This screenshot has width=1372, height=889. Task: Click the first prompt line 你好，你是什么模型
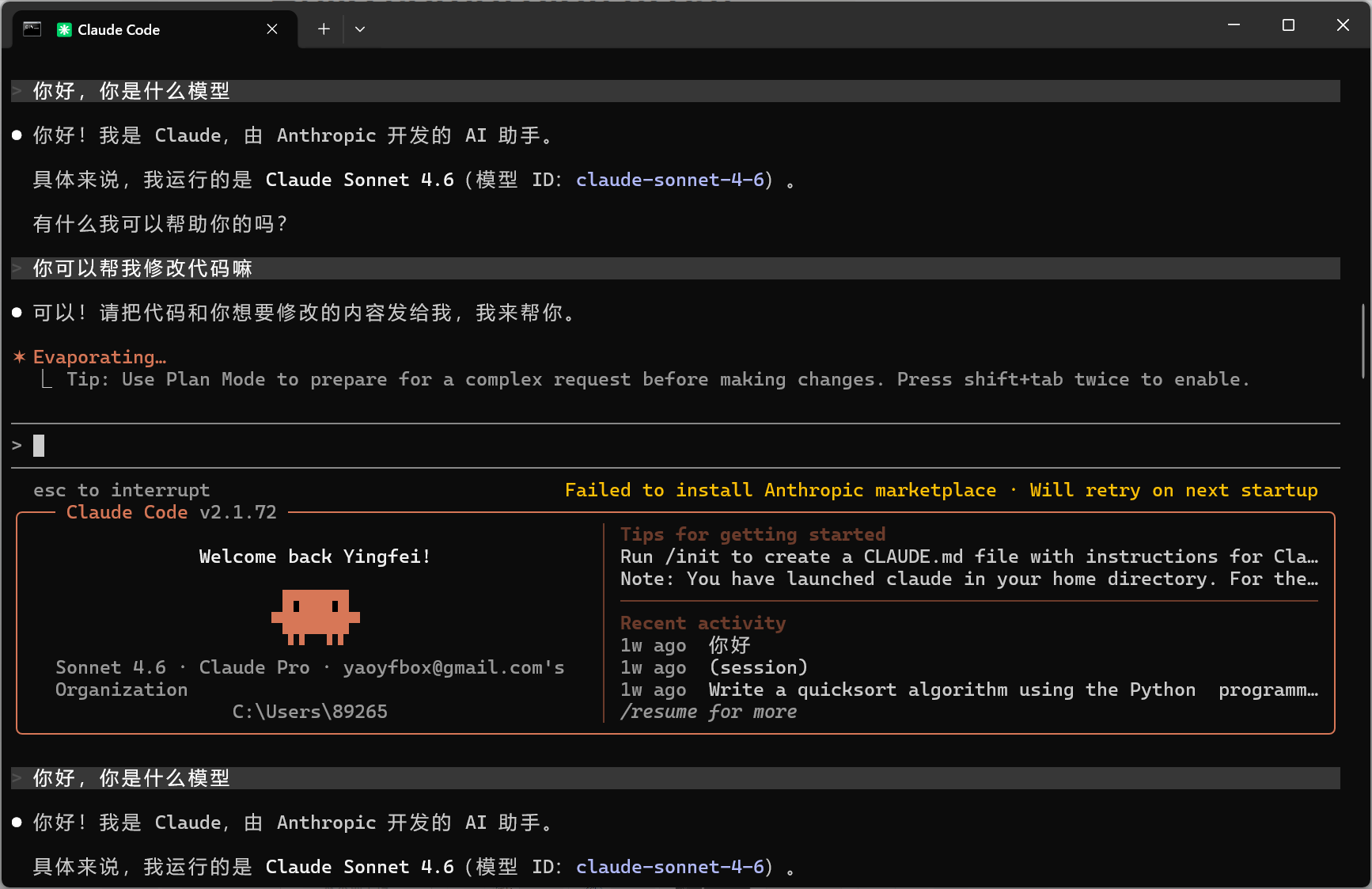[x=676, y=91]
